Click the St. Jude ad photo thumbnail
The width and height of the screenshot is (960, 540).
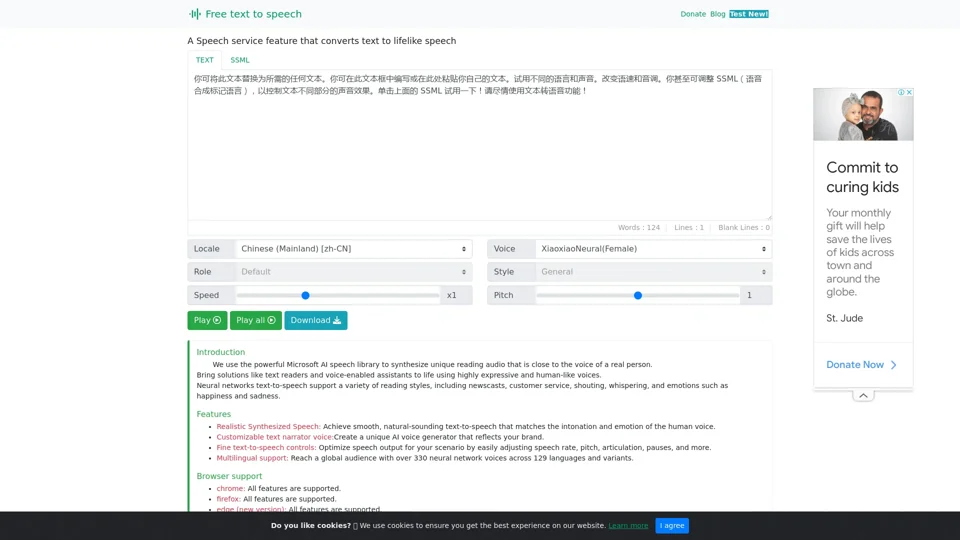(863, 114)
